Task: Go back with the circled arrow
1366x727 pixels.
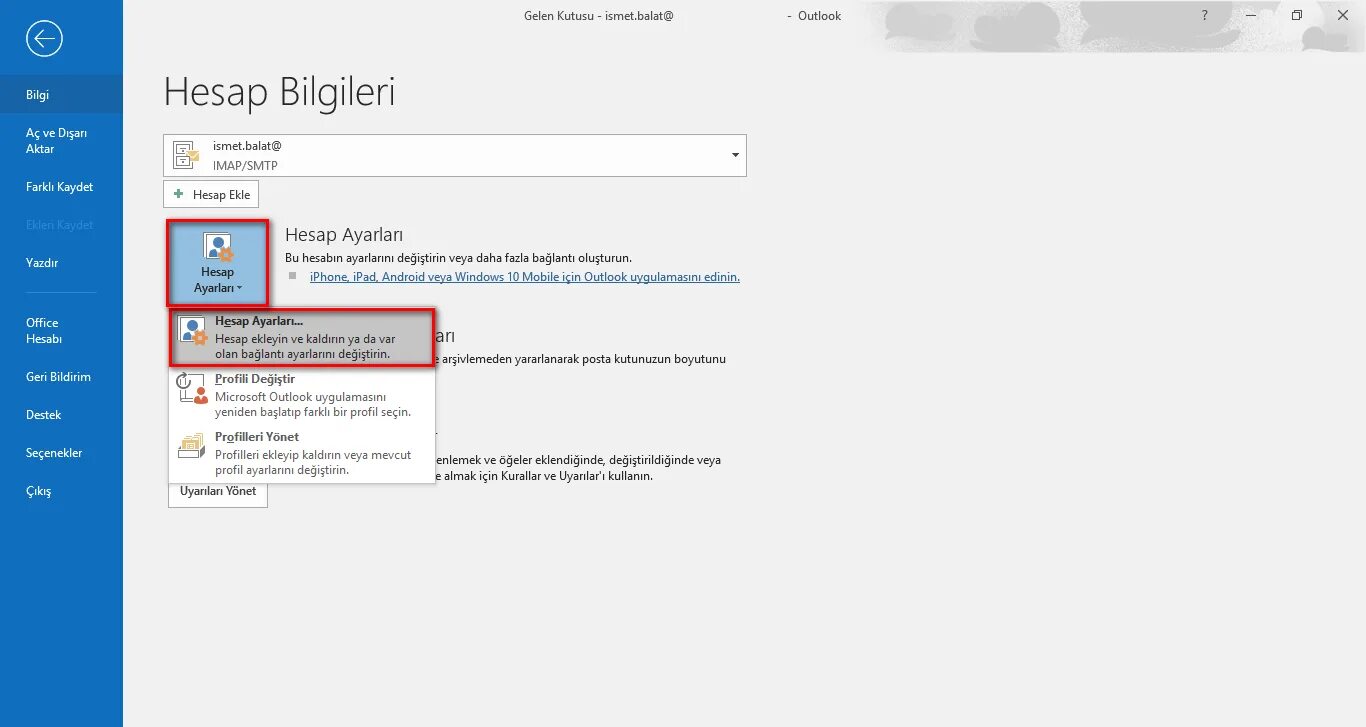Action: coord(45,39)
